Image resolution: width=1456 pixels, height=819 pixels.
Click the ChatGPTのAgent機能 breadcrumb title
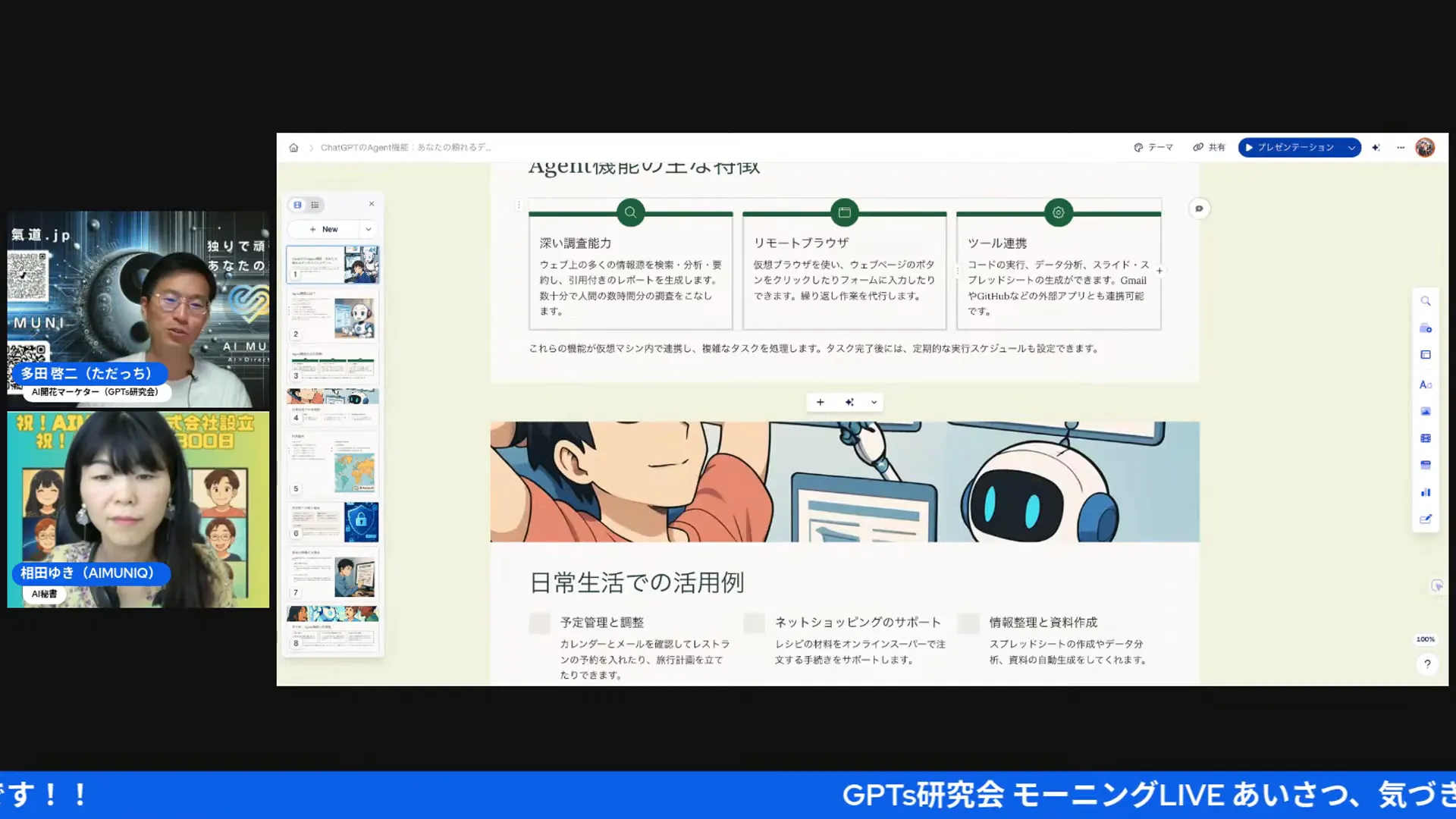pos(406,147)
